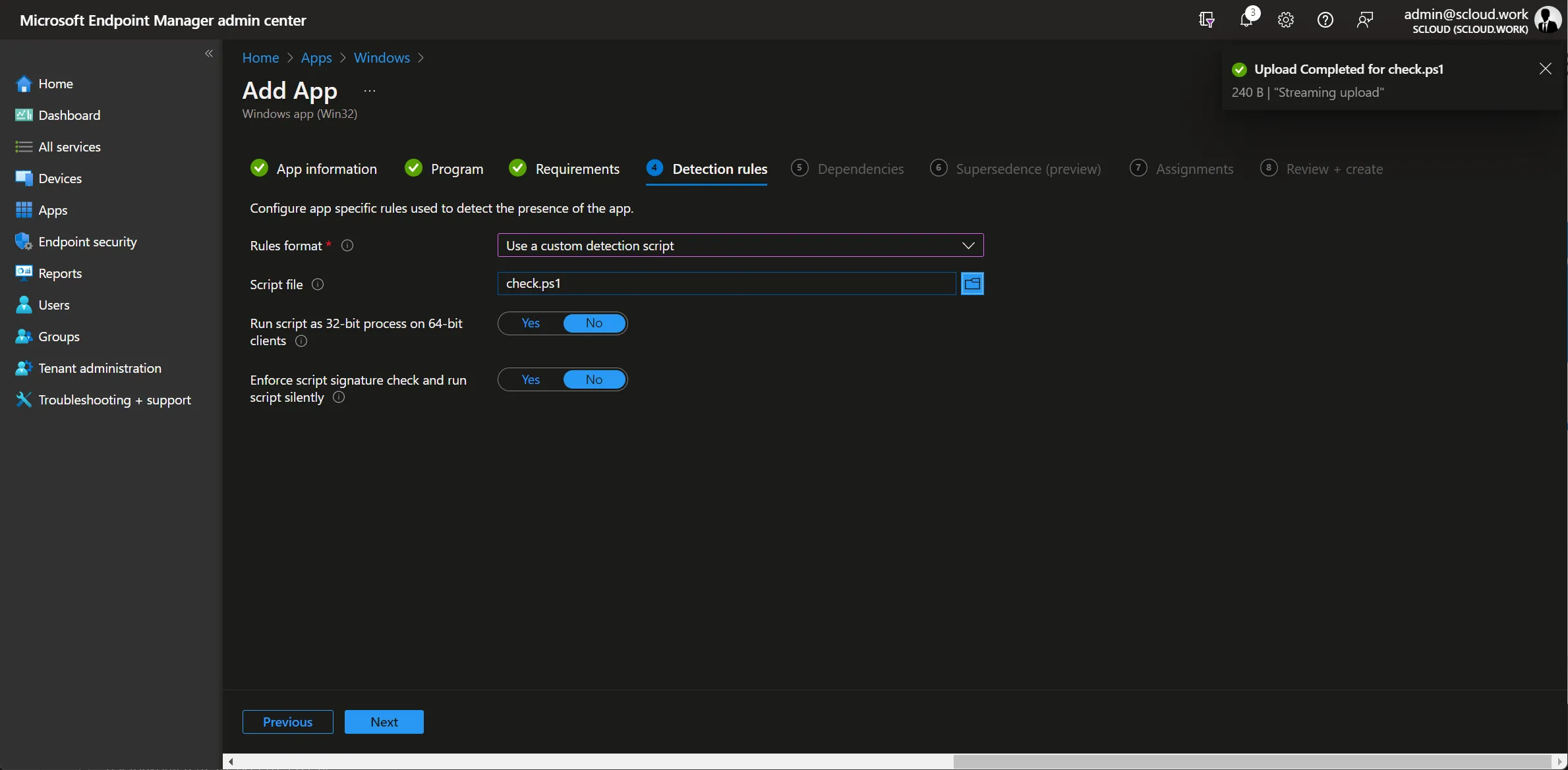Set signature check option to No

coord(594,380)
